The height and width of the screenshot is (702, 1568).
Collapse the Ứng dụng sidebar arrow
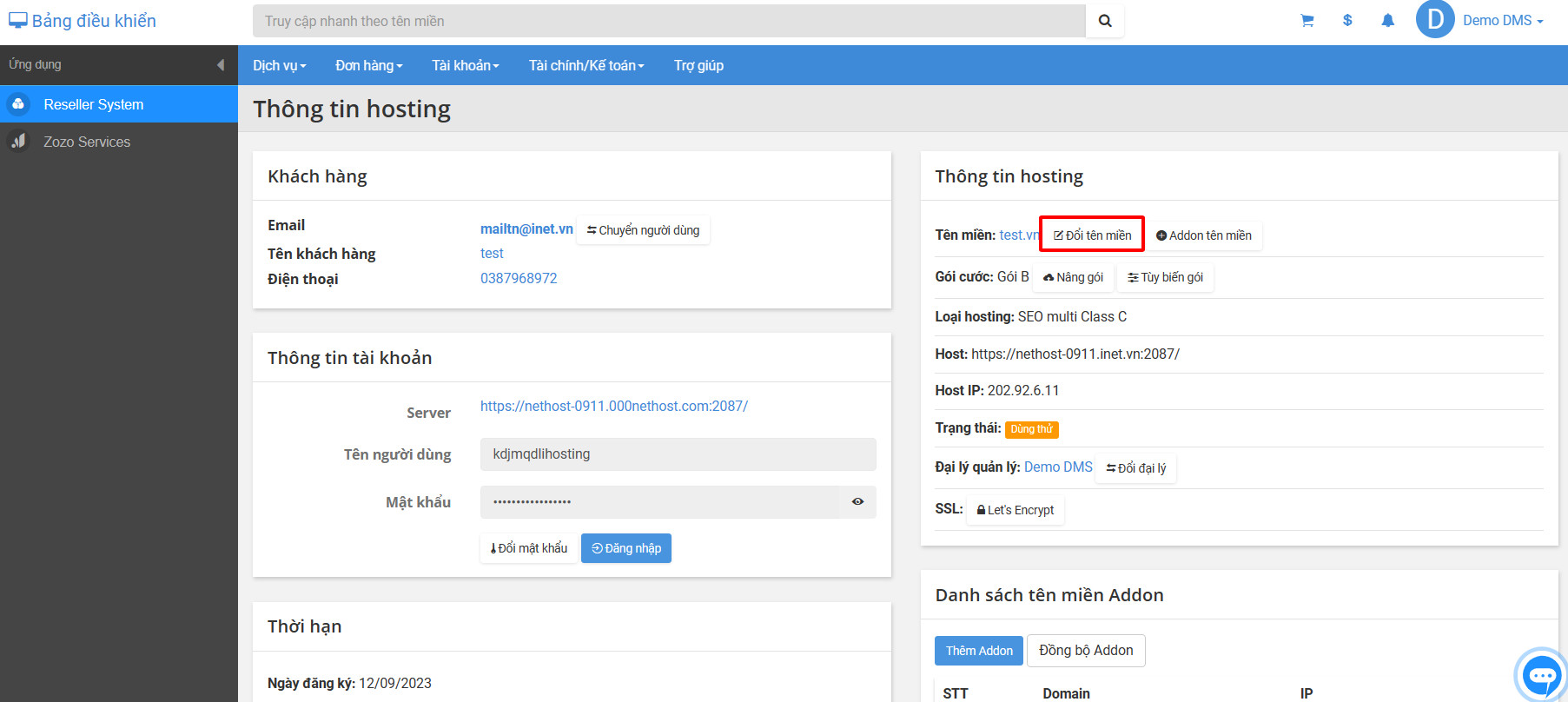[220, 65]
